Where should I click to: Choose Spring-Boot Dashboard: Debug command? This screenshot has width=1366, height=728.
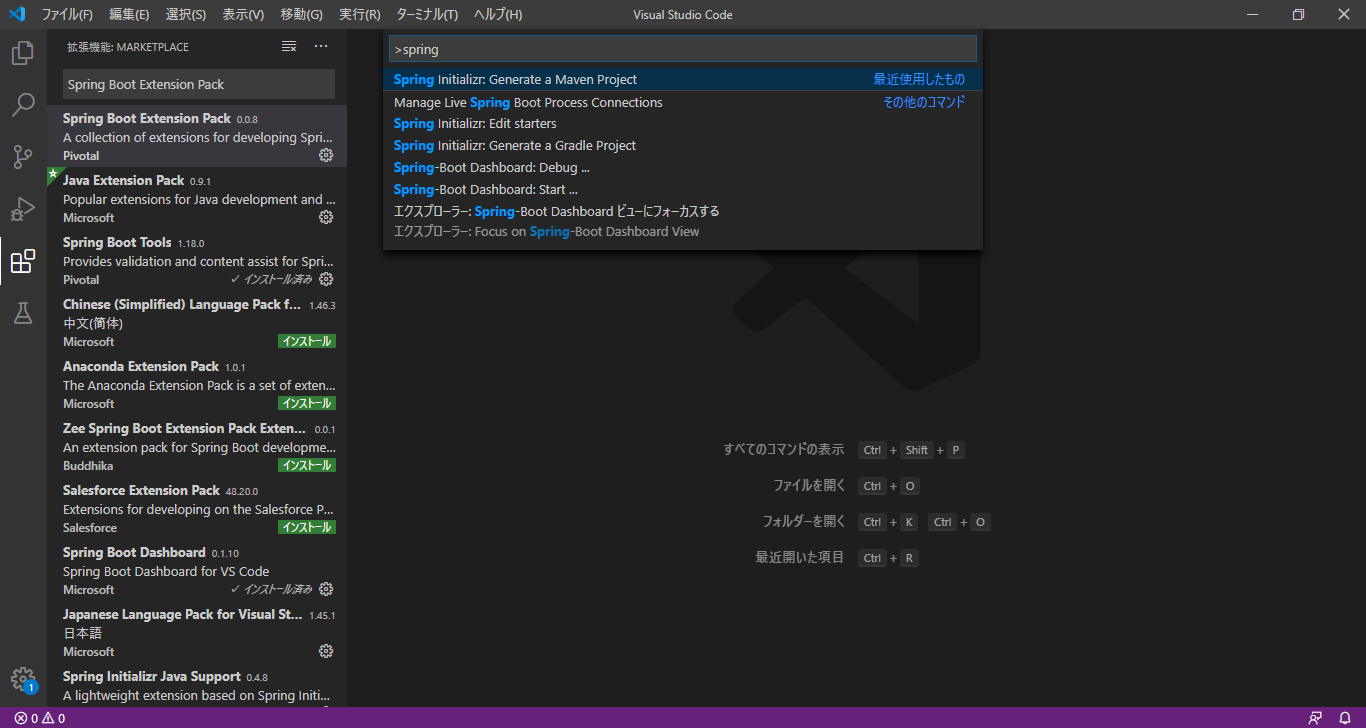682,168
